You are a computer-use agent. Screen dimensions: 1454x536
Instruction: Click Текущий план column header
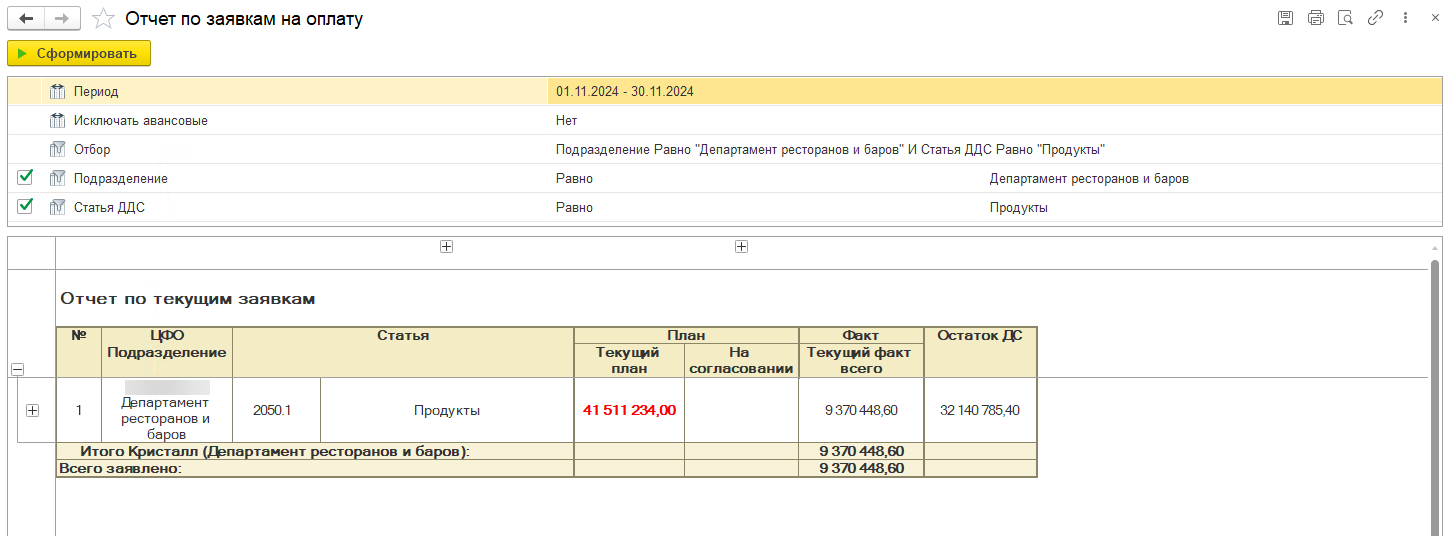click(628, 360)
